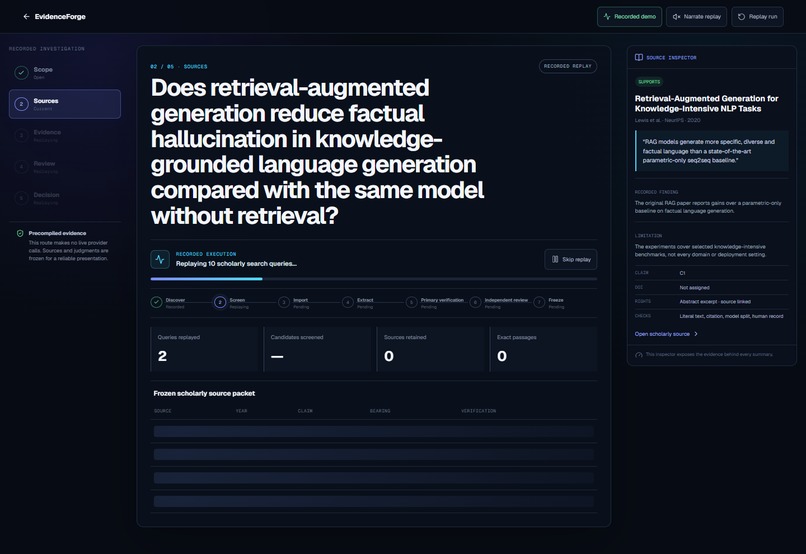Click the Exact passages stat card
The height and width of the screenshot is (554, 806).
(x=543, y=349)
